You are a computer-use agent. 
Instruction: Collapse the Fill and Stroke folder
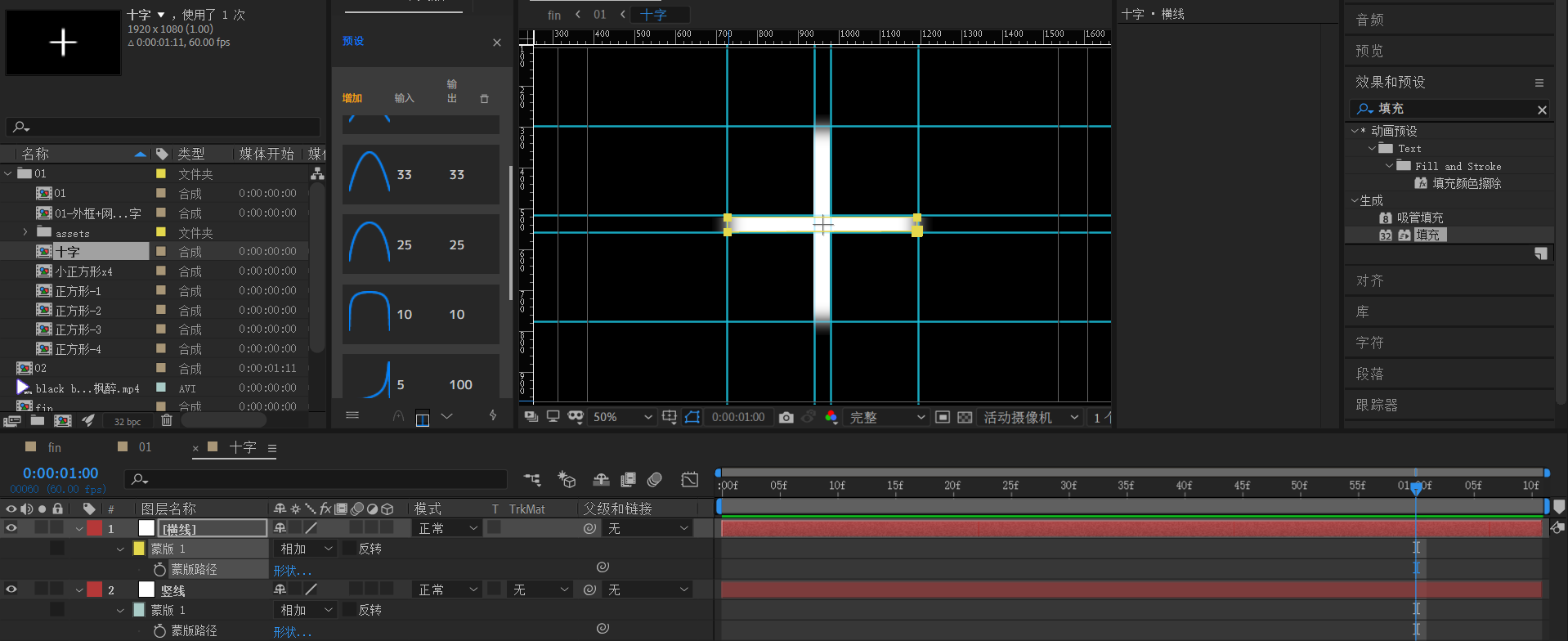pos(1389,166)
